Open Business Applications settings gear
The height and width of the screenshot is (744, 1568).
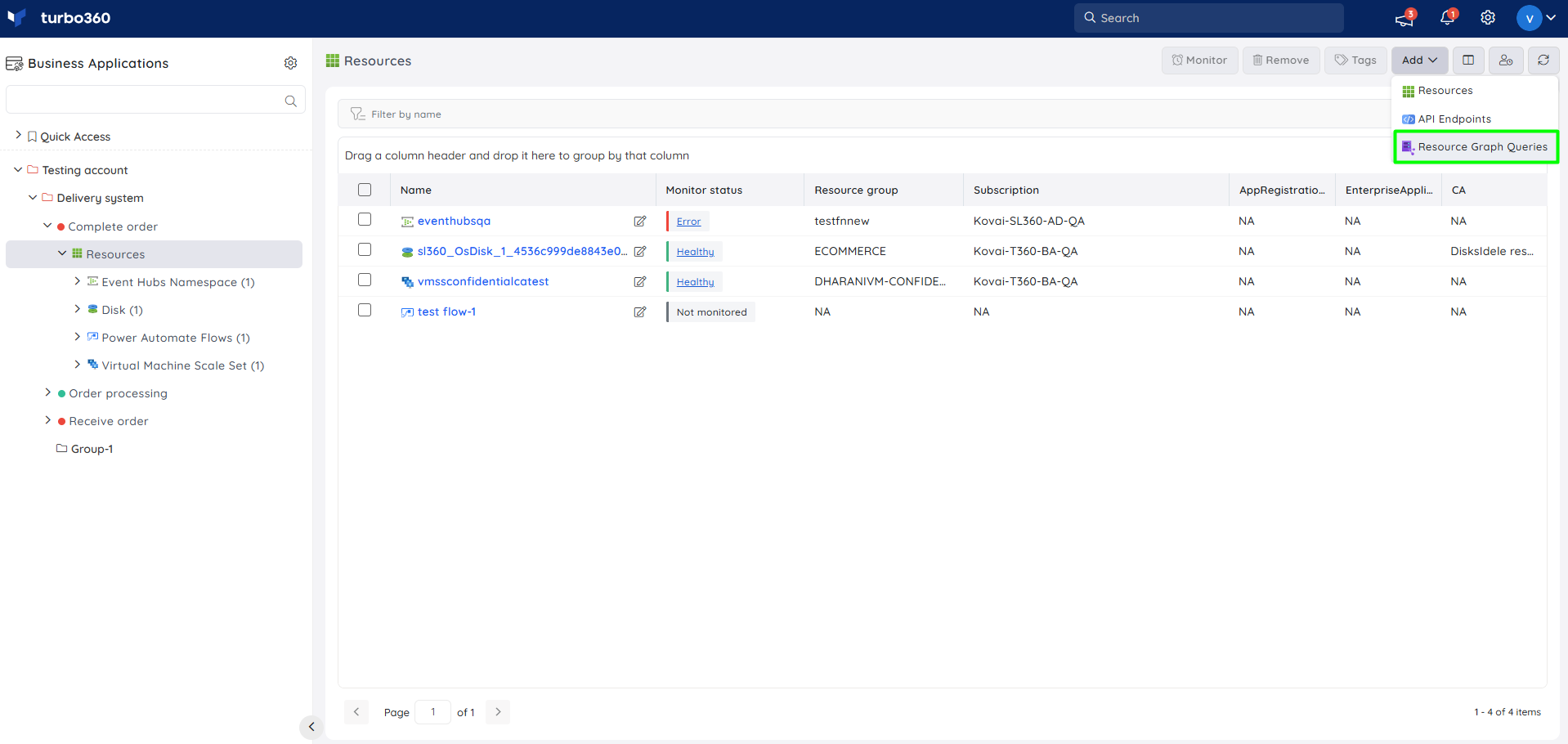pyautogui.click(x=290, y=63)
